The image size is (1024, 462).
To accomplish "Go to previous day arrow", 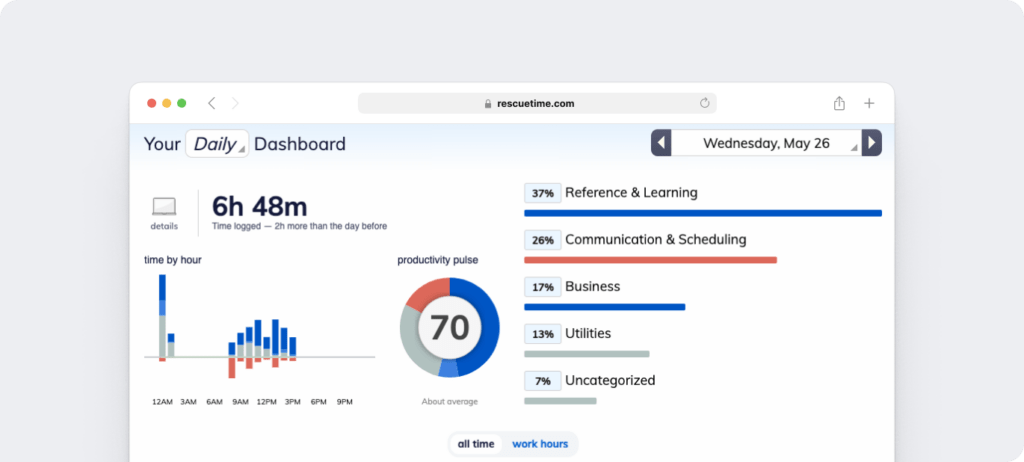I will (x=661, y=143).
